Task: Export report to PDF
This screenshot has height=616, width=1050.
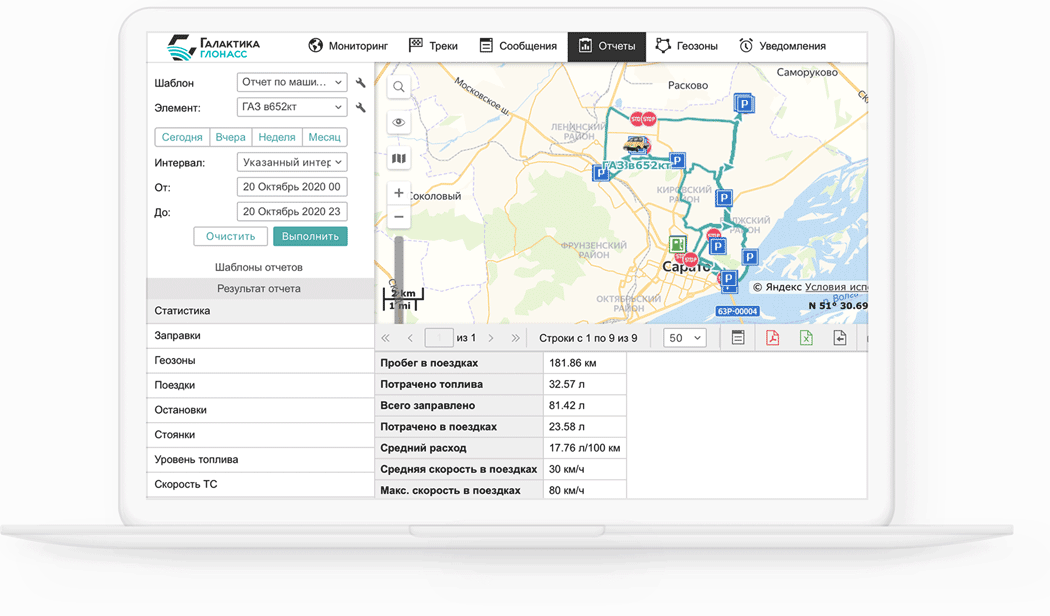Action: pos(772,338)
